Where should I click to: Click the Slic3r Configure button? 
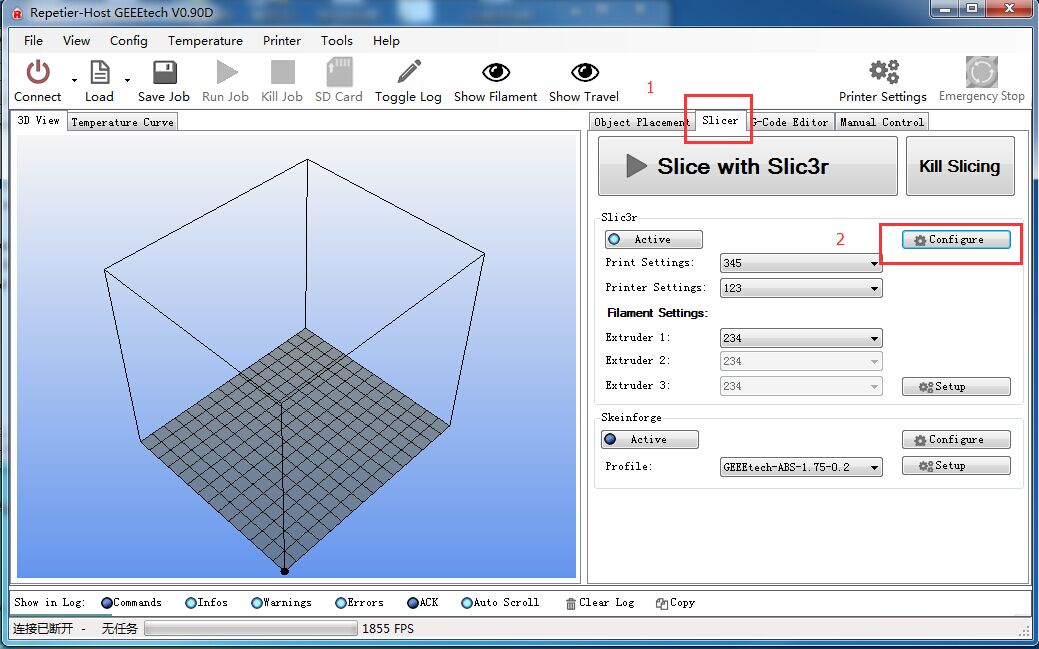pos(956,239)
